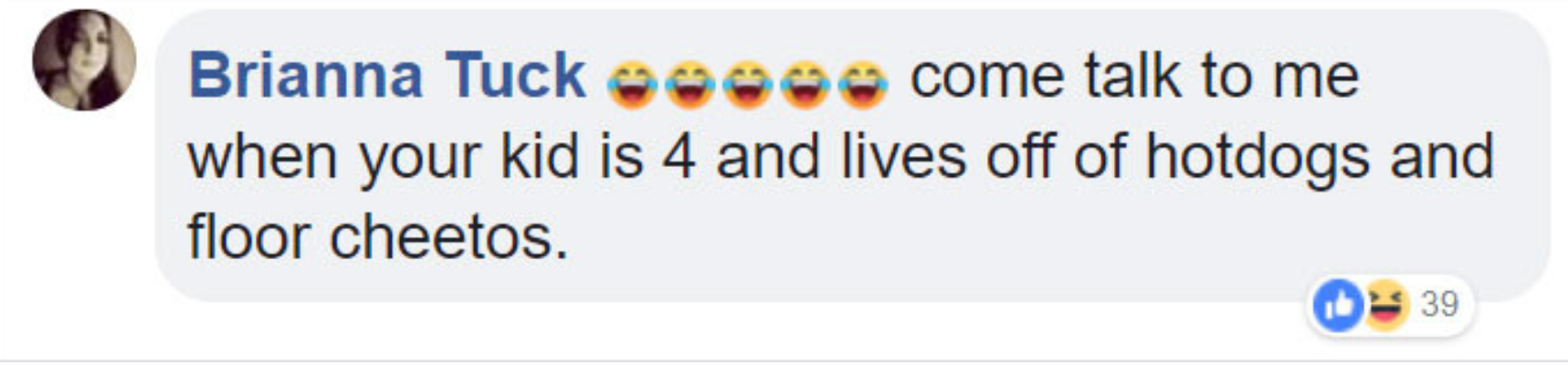Click the blue thumbs-up Like reaction icon
This screenshot has width=1568, height=365.
(x=1338, y=304)
